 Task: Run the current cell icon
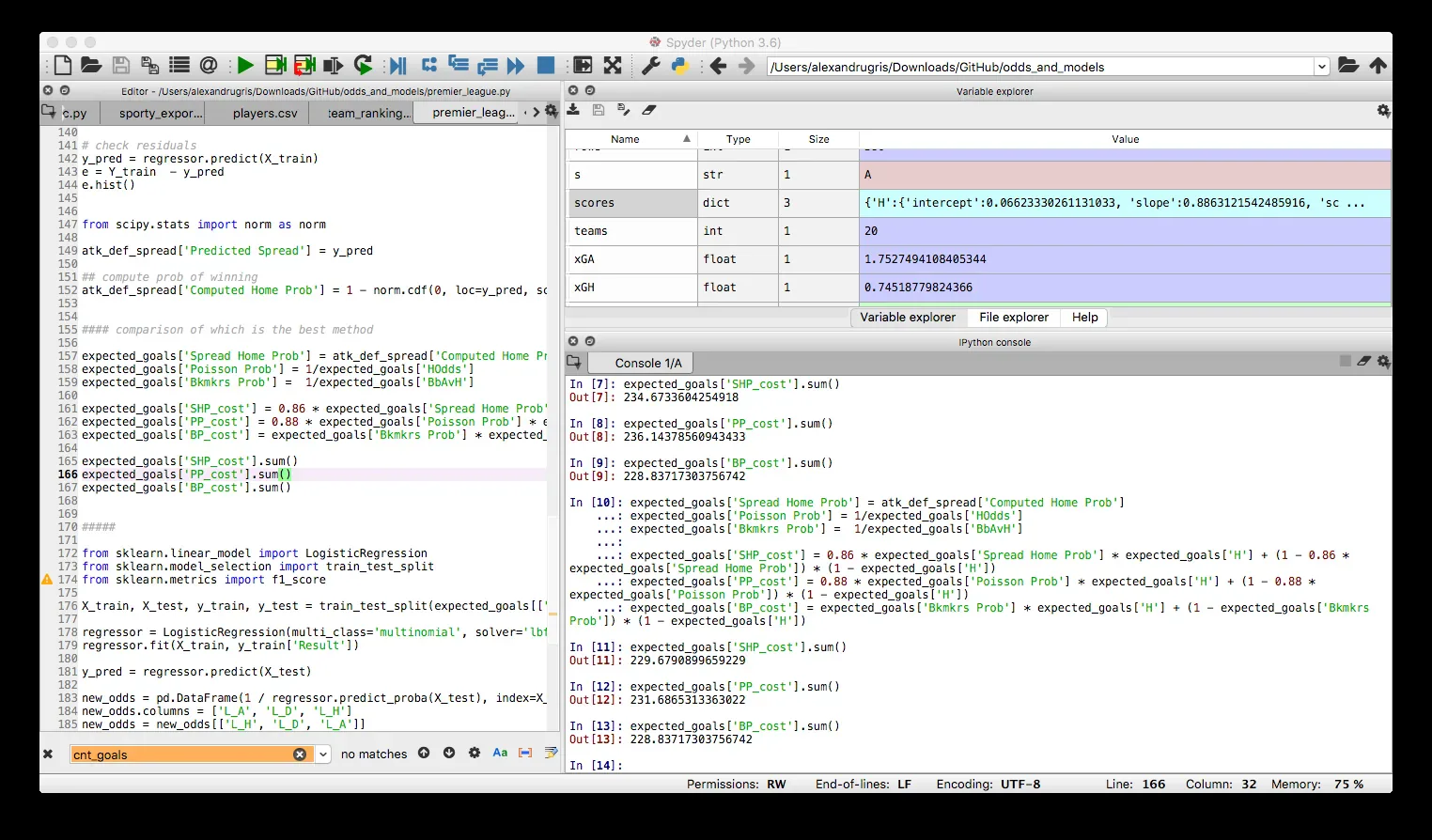tap(275, 66)
